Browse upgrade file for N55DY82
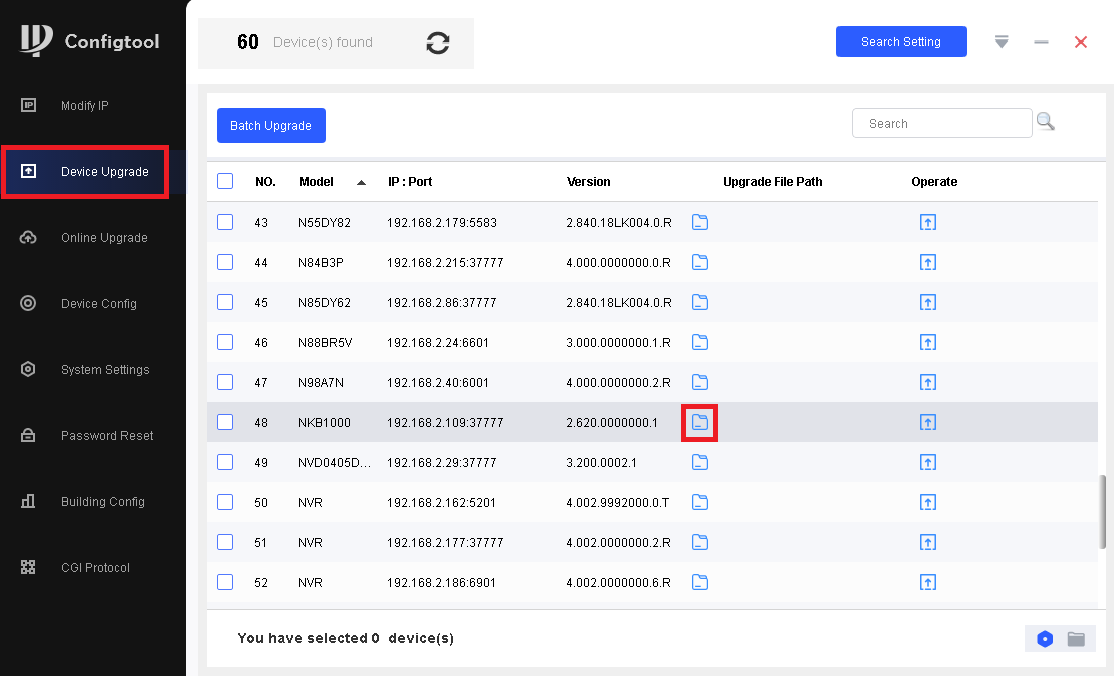This screenshot has height=676, width=1114. click(x=700, y=222)
